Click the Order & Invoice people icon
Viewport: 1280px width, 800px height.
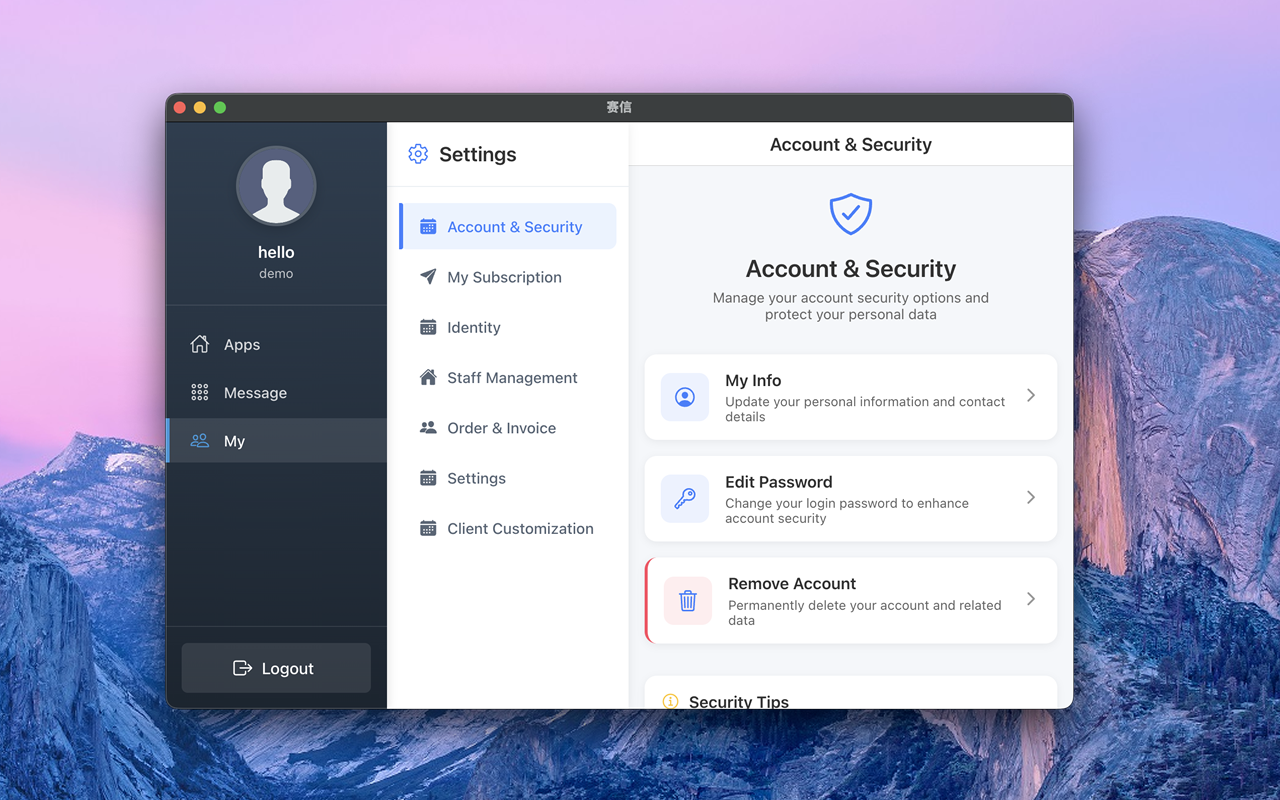pos(428,427)
